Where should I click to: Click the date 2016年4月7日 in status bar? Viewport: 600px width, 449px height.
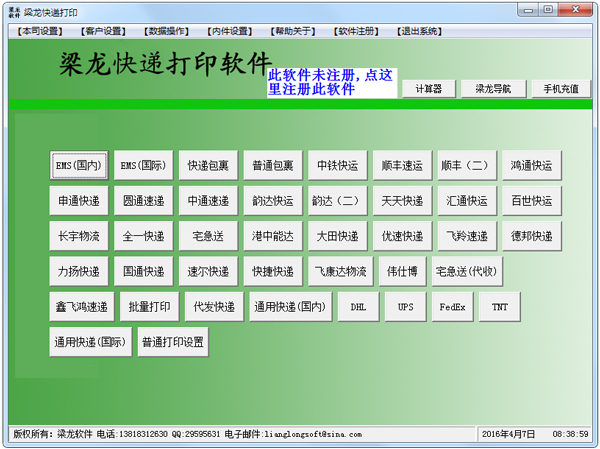[508, 434]
